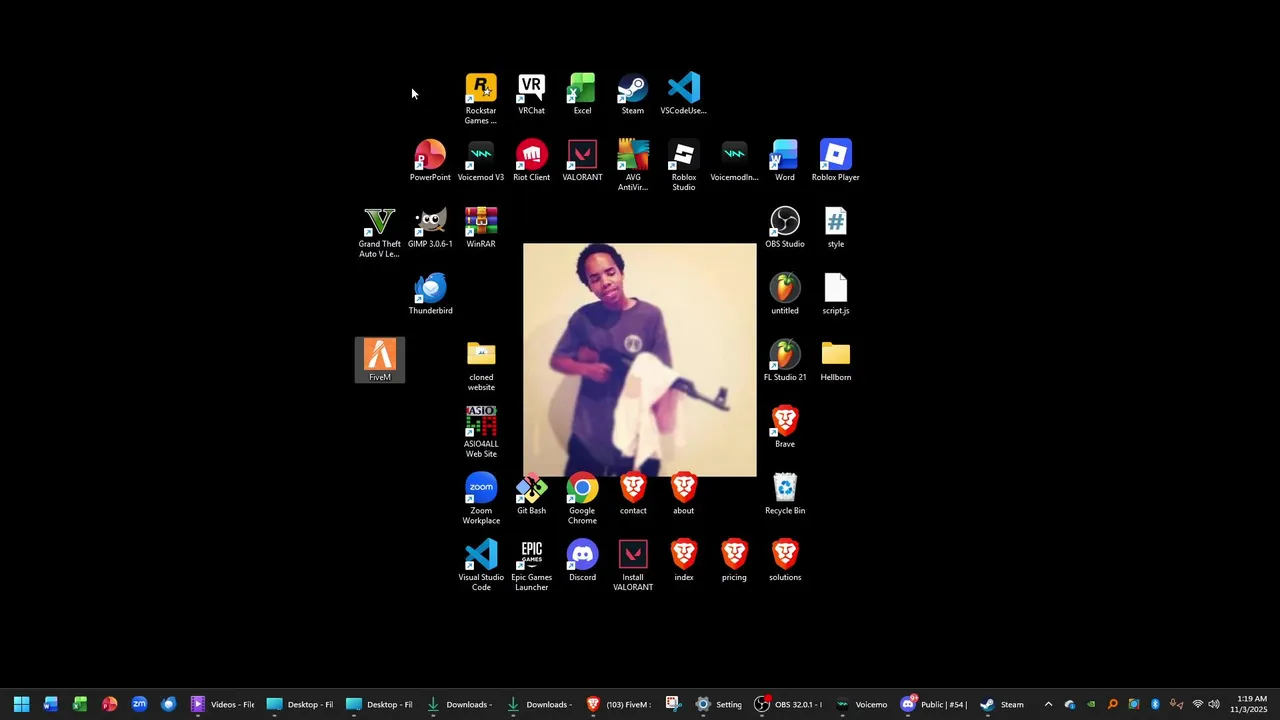Select the PowerPoint desktop shortcut

tap(430, 161)
